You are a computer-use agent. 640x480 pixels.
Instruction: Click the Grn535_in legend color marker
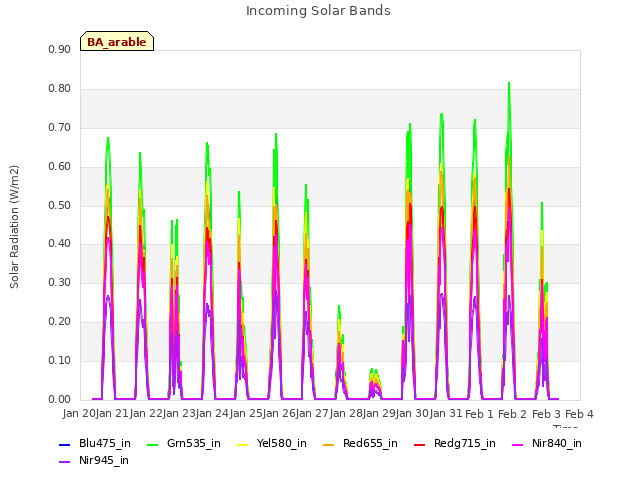pyautogui.click(x=152, y=444)
